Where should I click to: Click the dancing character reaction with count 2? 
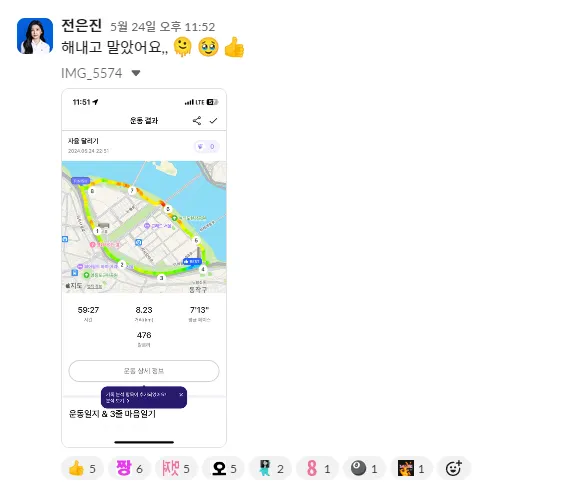270,469
